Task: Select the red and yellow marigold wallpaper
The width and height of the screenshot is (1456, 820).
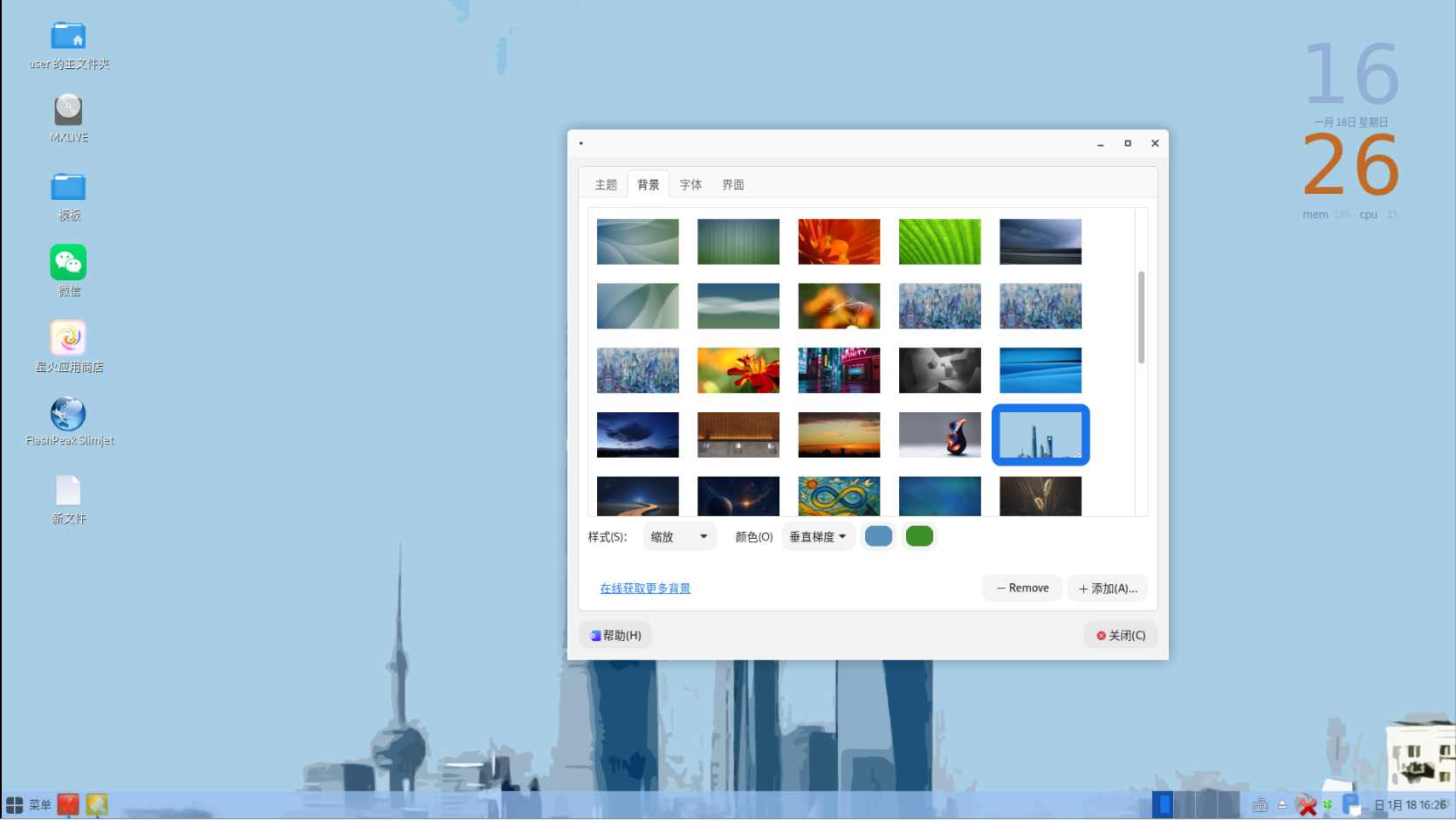Action: tap(738, 370)
